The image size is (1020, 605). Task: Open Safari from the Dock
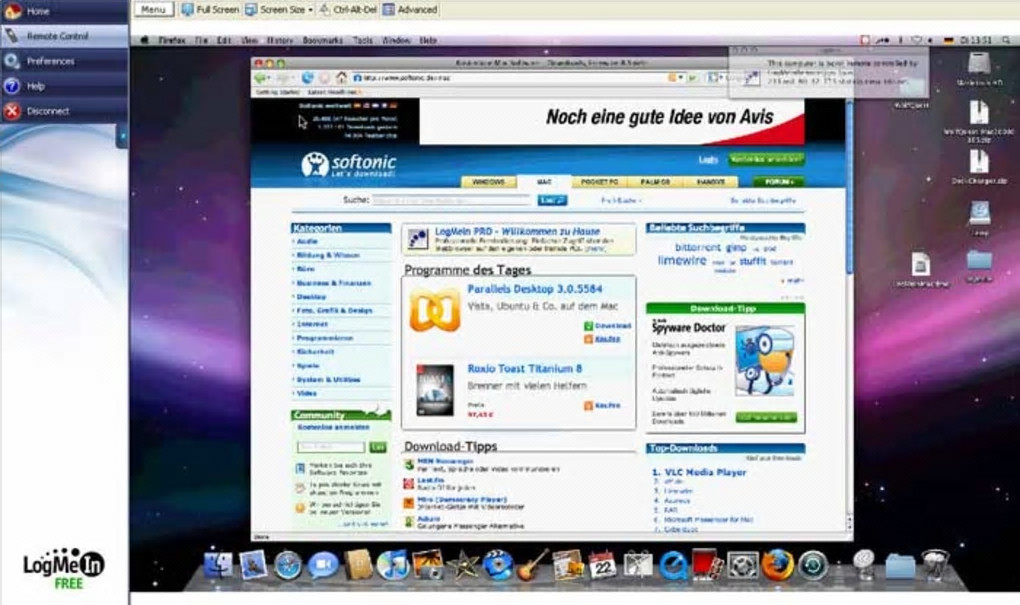288,565
